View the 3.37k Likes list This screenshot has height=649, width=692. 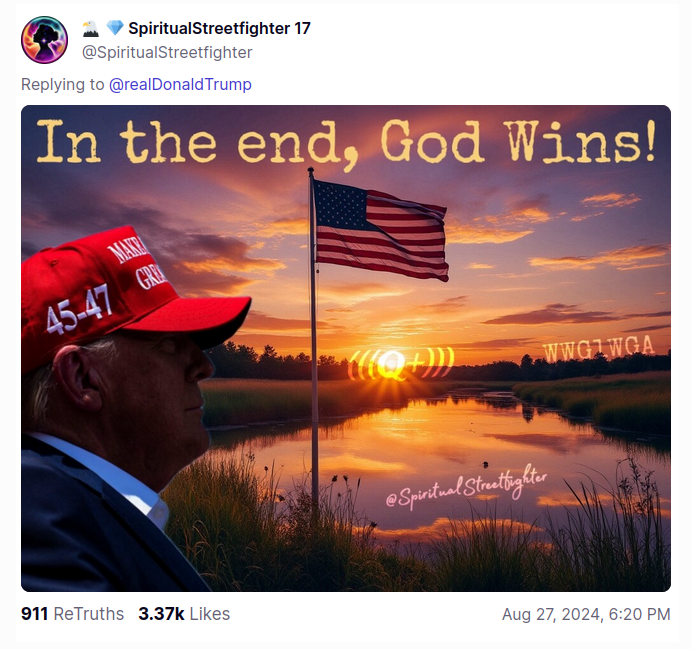pos(184,614)
